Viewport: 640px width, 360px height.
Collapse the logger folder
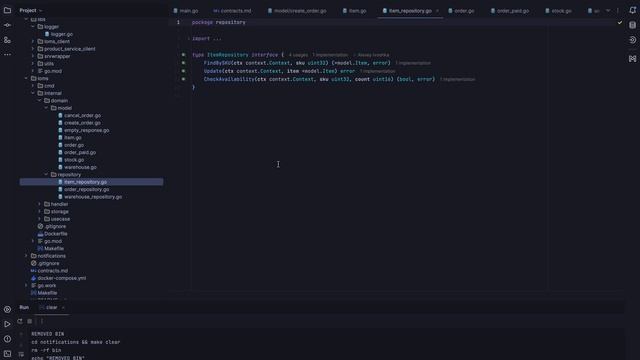click(x=33, y=27)
